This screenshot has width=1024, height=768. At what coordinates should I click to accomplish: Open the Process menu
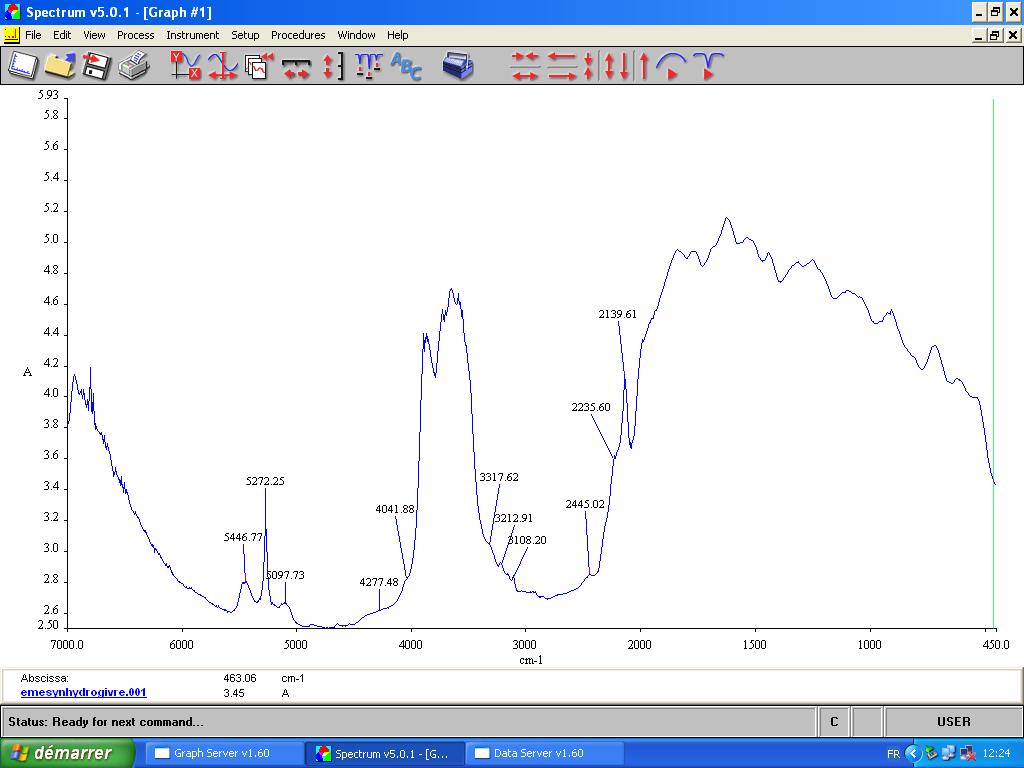coord(135,35)
